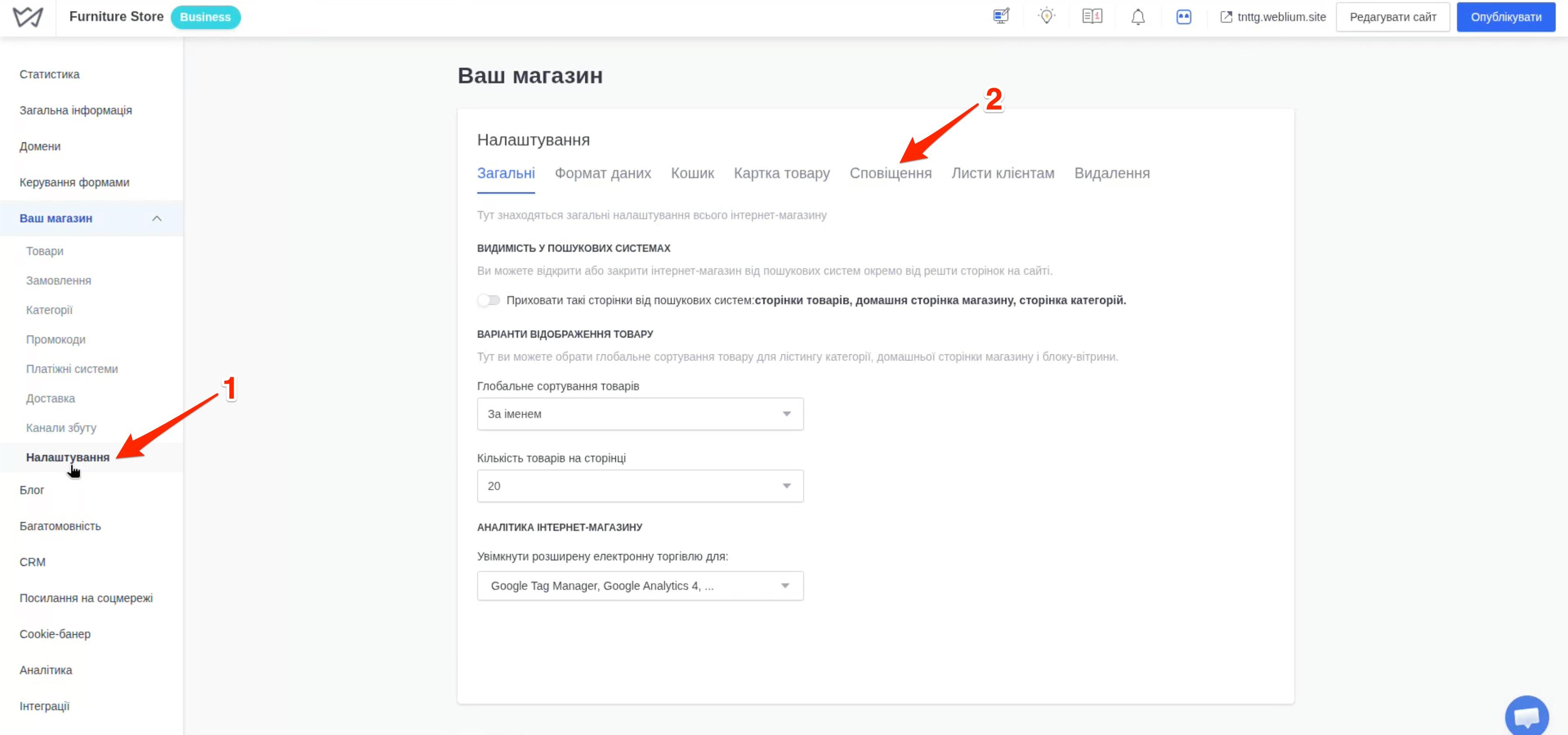This screenshot has width=1568, height=735.
Task: Open Cookie-банер in the sidebar
Action: (55, 634)
